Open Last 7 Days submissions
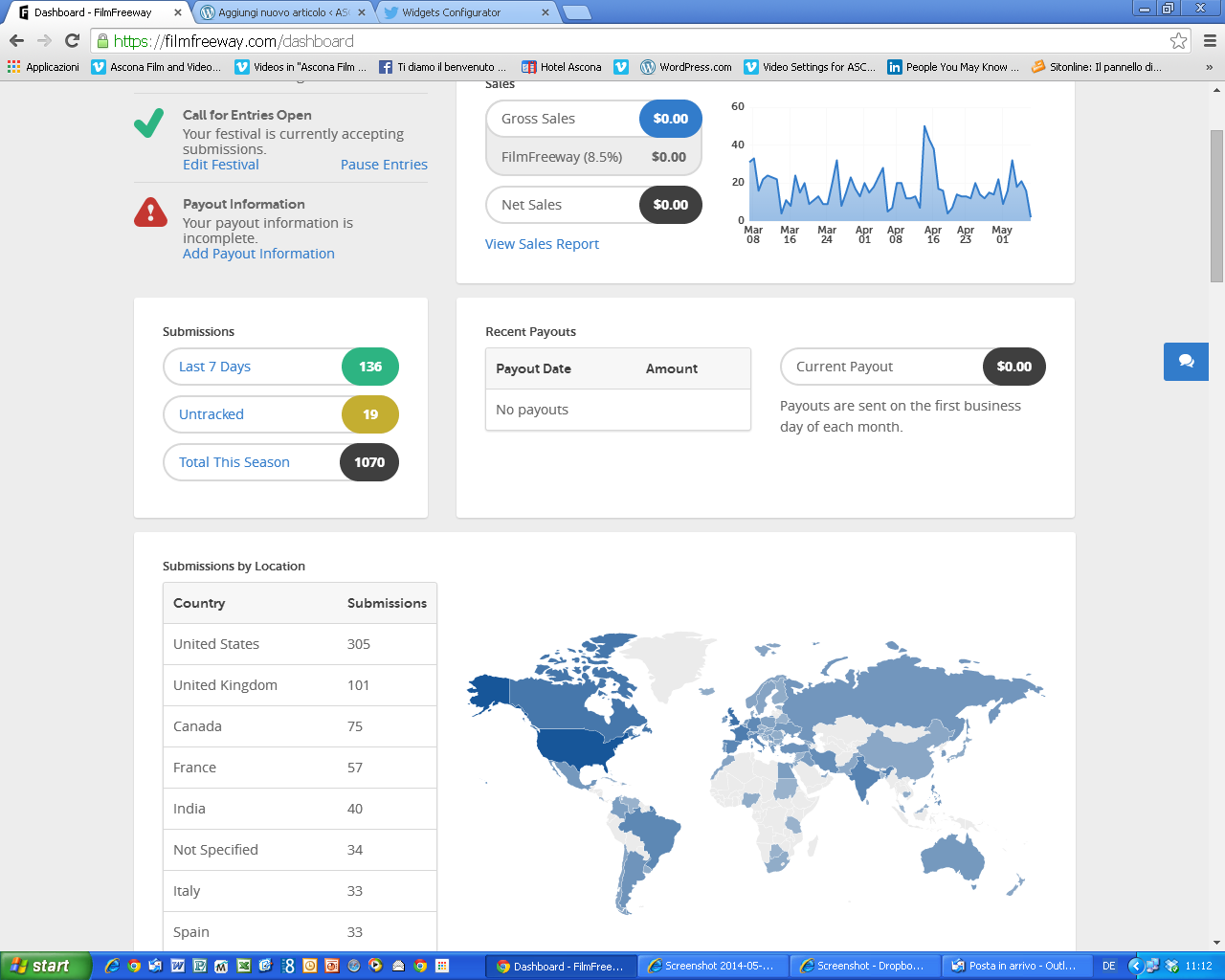 click(x=214, y=367)
